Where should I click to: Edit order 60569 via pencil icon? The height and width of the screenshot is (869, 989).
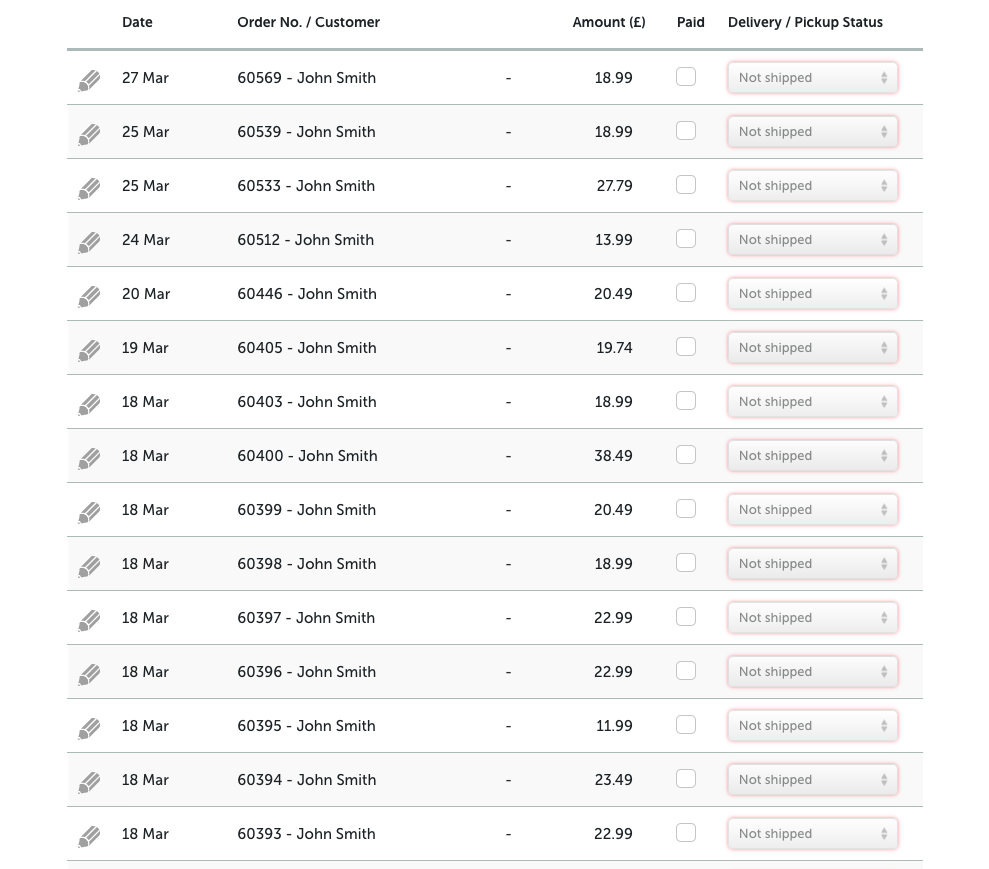click(89, 81)
